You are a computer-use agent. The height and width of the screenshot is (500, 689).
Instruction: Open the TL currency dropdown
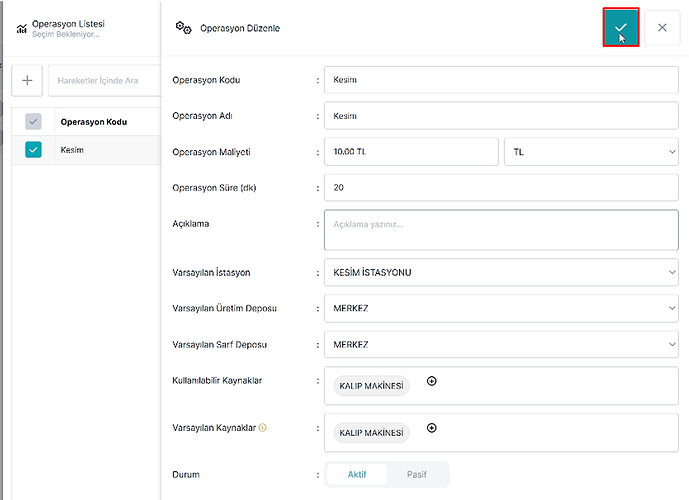pos(591,152)
